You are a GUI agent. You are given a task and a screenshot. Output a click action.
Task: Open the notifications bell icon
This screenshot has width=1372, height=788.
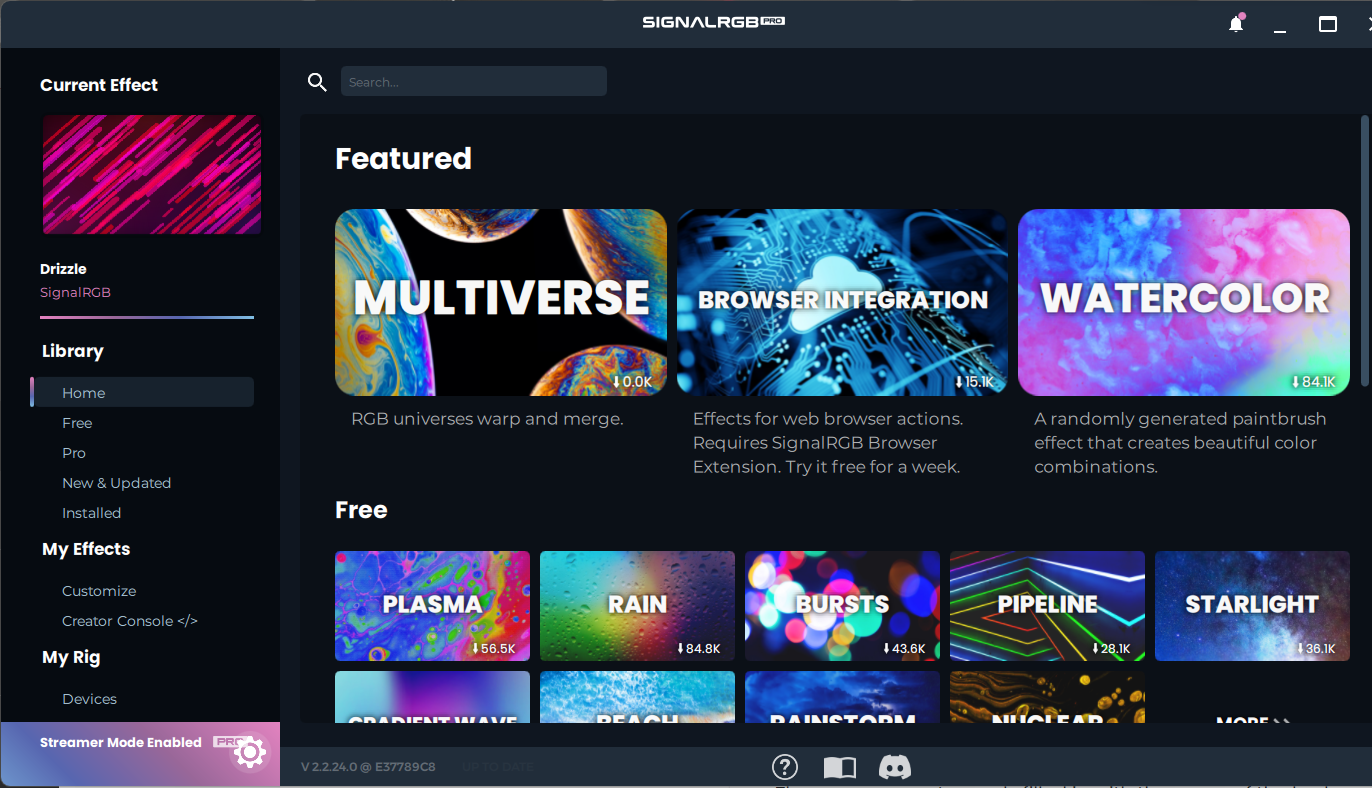click(1236, 24)
